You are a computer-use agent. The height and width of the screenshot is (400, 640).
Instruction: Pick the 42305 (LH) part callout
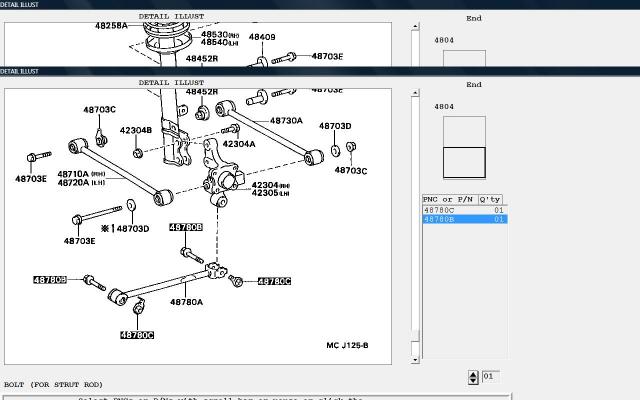[x=265, y=193]
